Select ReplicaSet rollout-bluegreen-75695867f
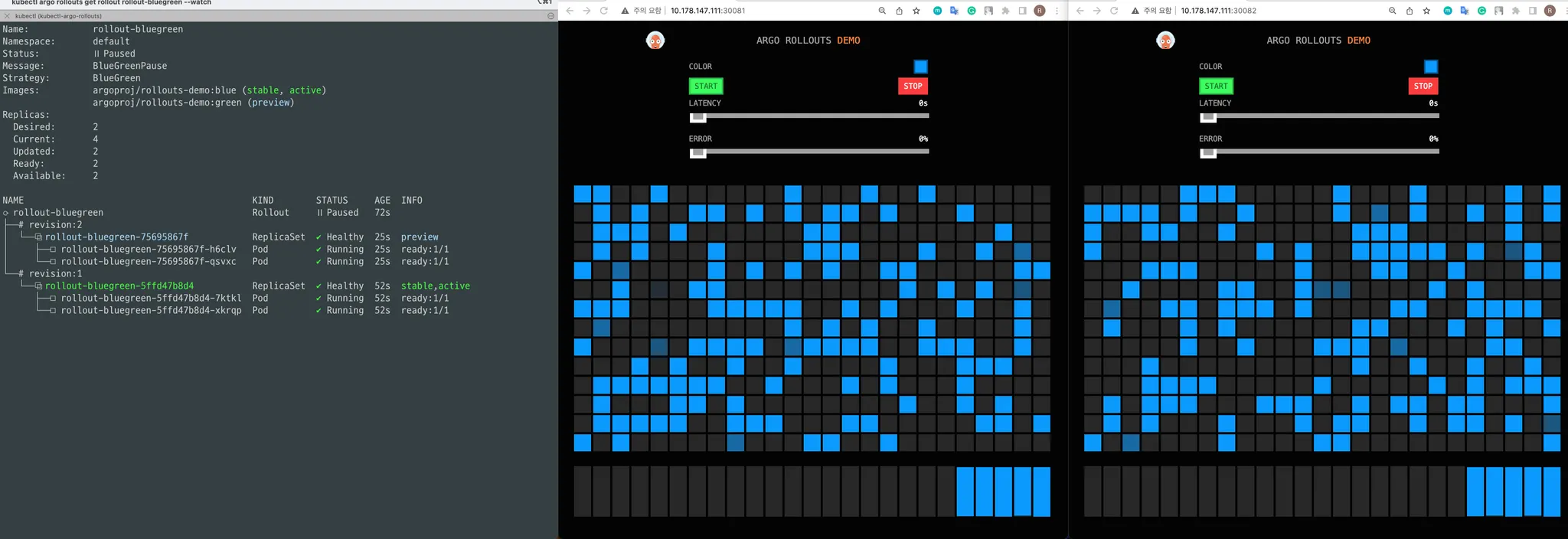This screenshot has height=539, width=1568. point(116,237)
